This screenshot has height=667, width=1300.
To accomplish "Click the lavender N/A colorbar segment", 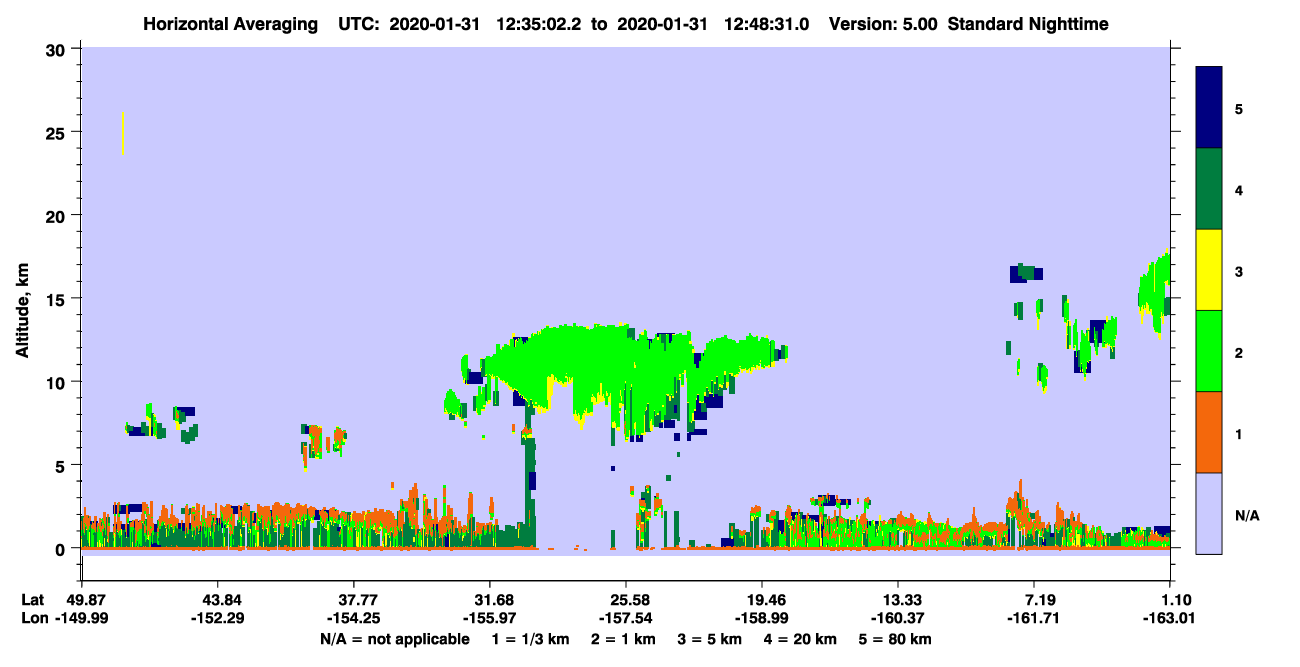I will coord(1209,513).
